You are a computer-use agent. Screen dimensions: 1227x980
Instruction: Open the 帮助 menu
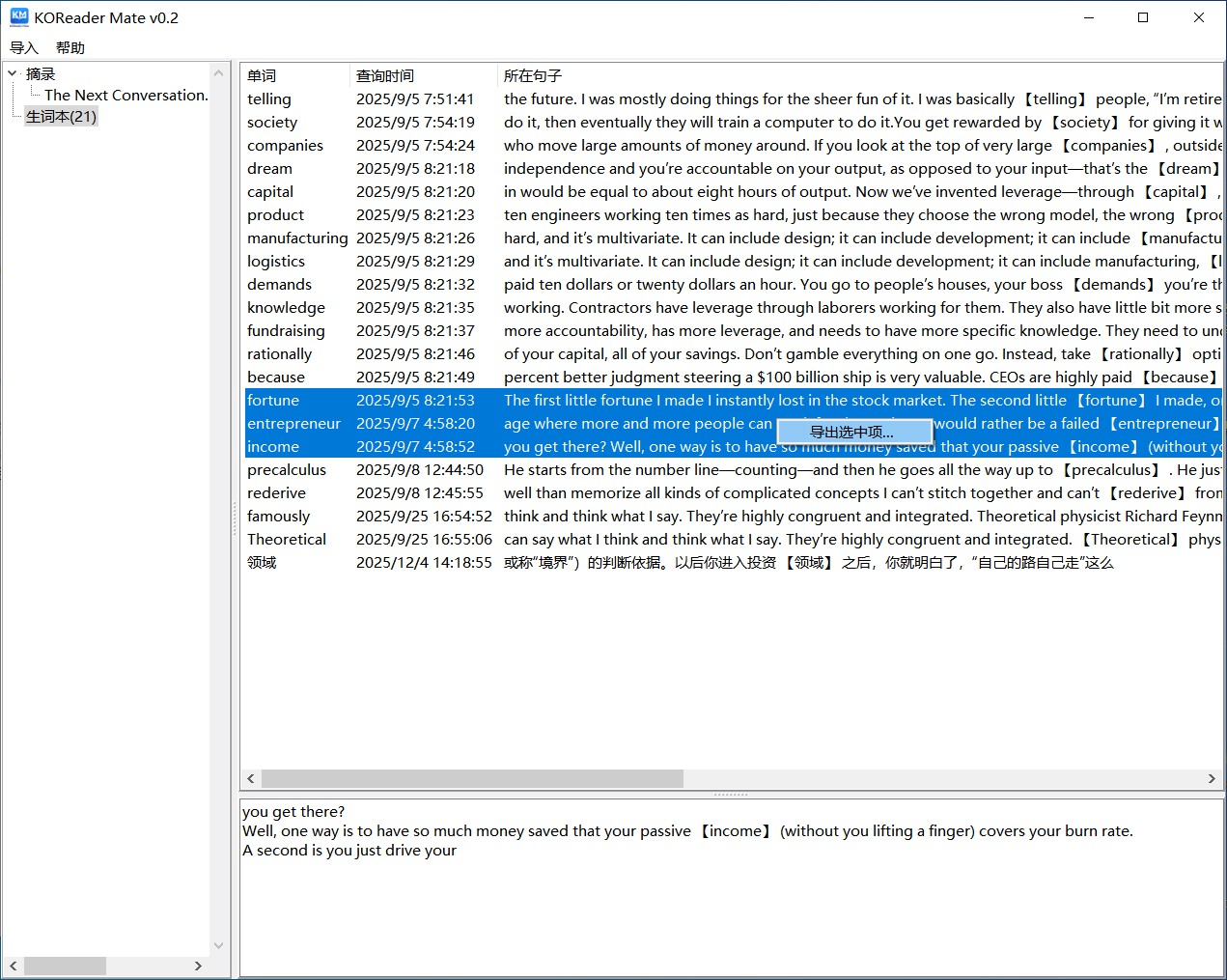pos(70,47)
